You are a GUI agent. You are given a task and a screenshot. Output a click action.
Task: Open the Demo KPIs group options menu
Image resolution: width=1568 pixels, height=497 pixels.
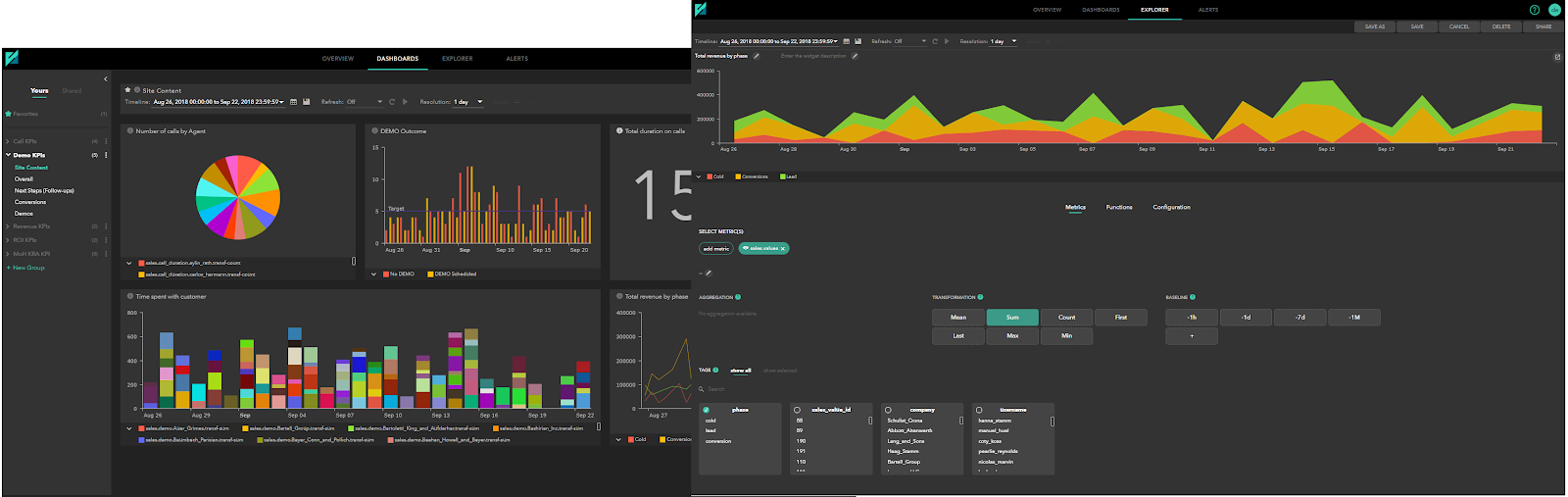[x=106, y=155]
